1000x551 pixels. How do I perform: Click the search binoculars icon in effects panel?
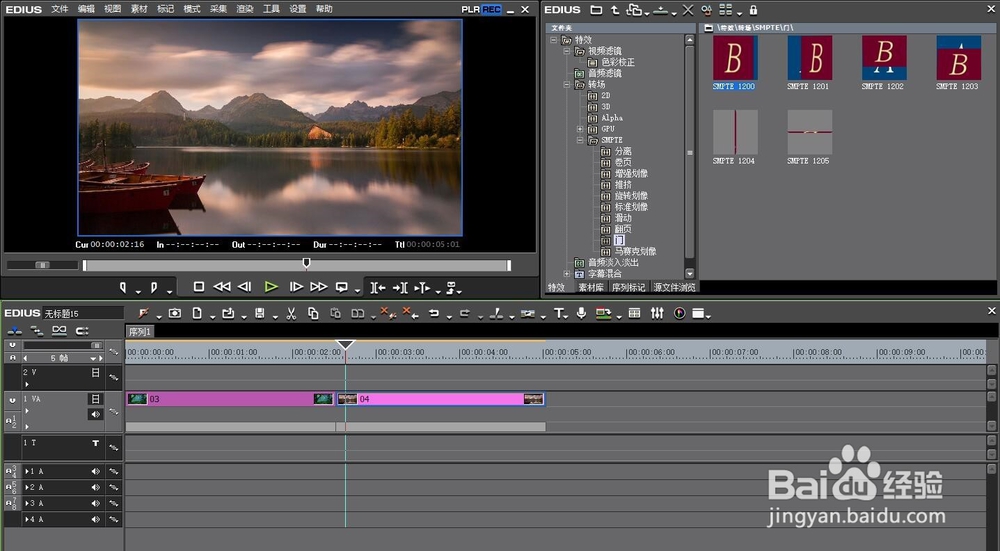coord(706,10)
